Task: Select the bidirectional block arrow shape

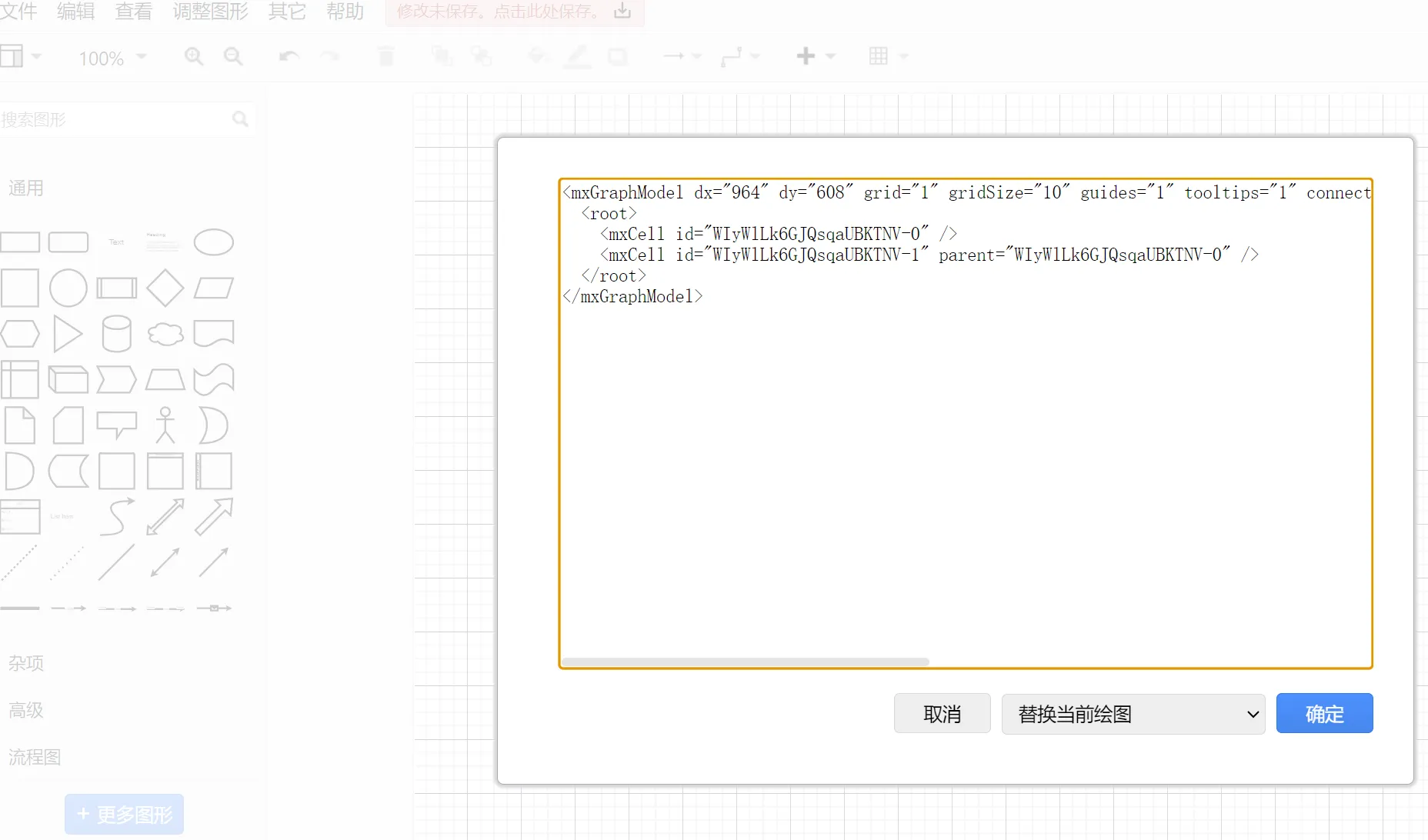Action: (165, 516)
